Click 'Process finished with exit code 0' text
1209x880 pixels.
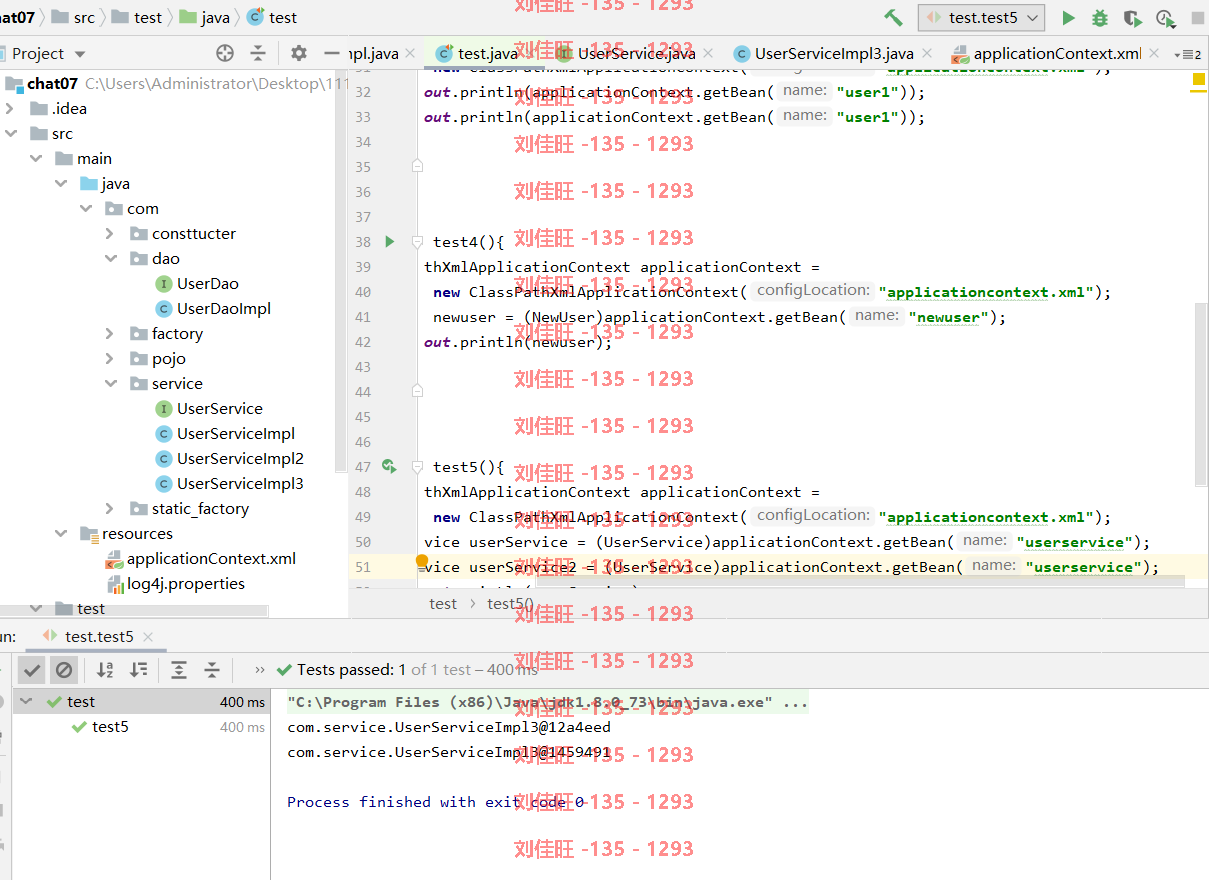pyautogui.click(x=435, y=802)
